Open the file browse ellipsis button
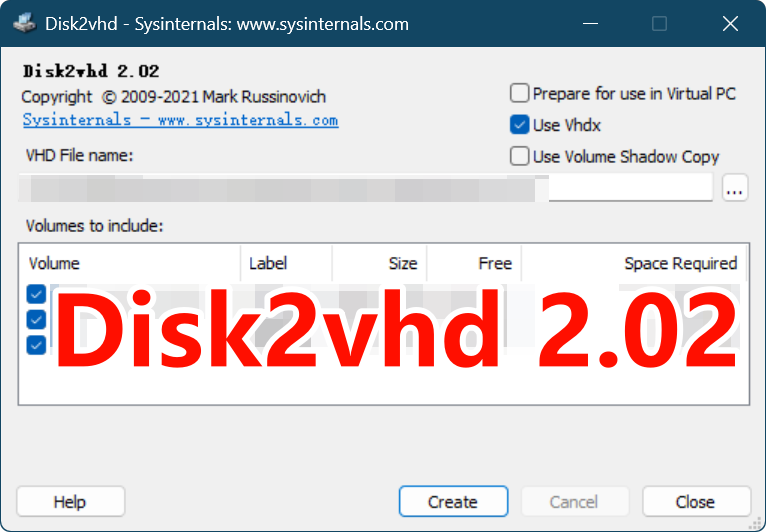 point(735,188)
